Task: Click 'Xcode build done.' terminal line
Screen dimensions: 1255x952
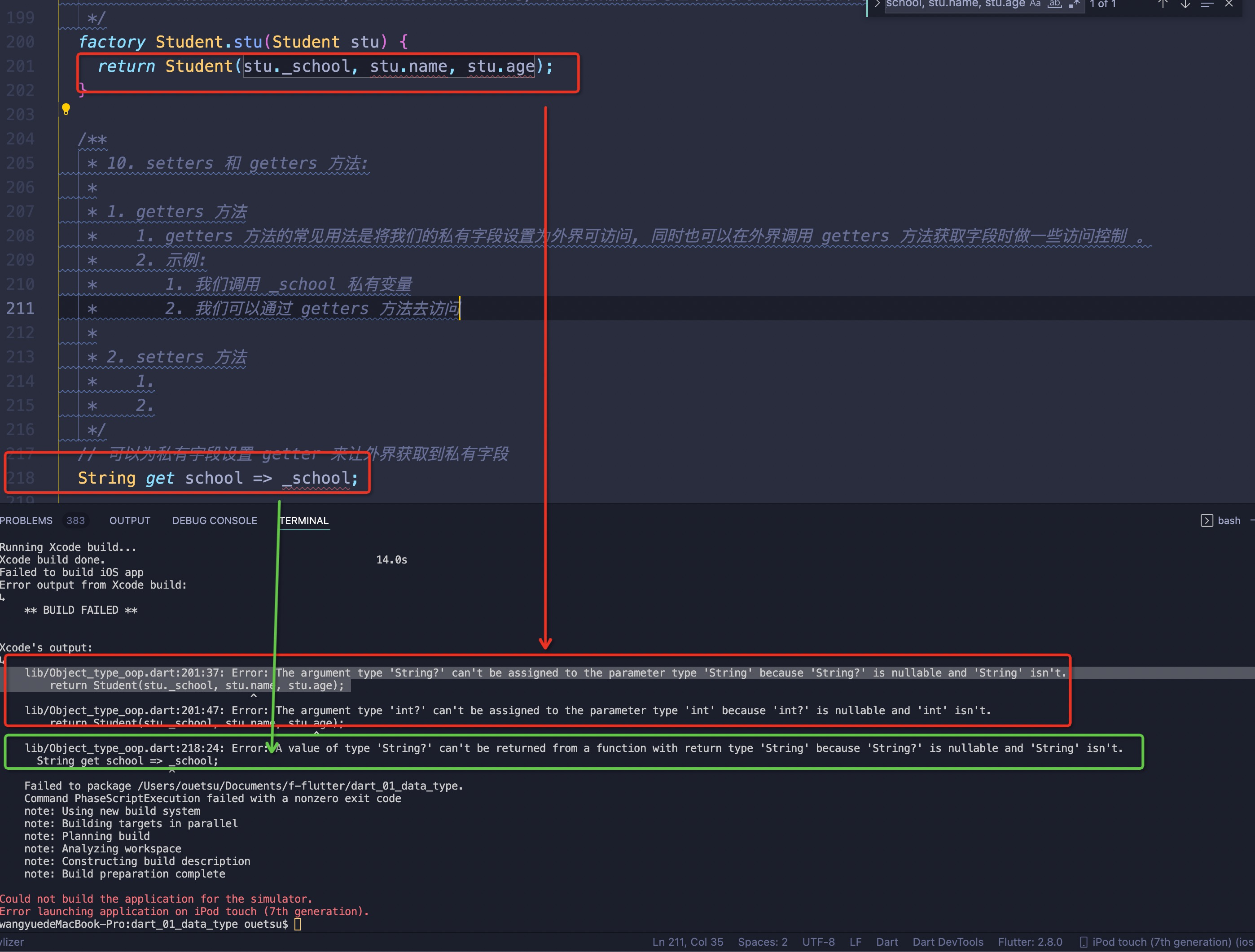Action: coord(52,559)
